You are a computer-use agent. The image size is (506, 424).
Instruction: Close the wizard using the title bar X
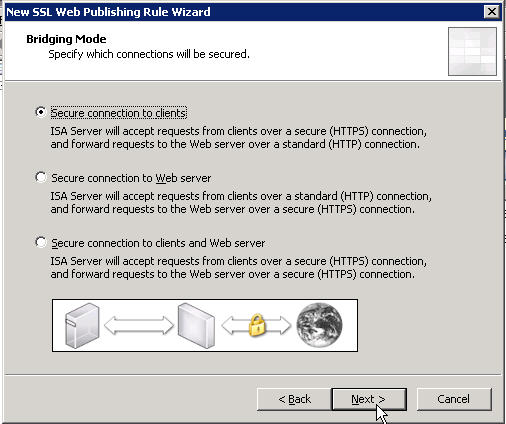[491, 12]
